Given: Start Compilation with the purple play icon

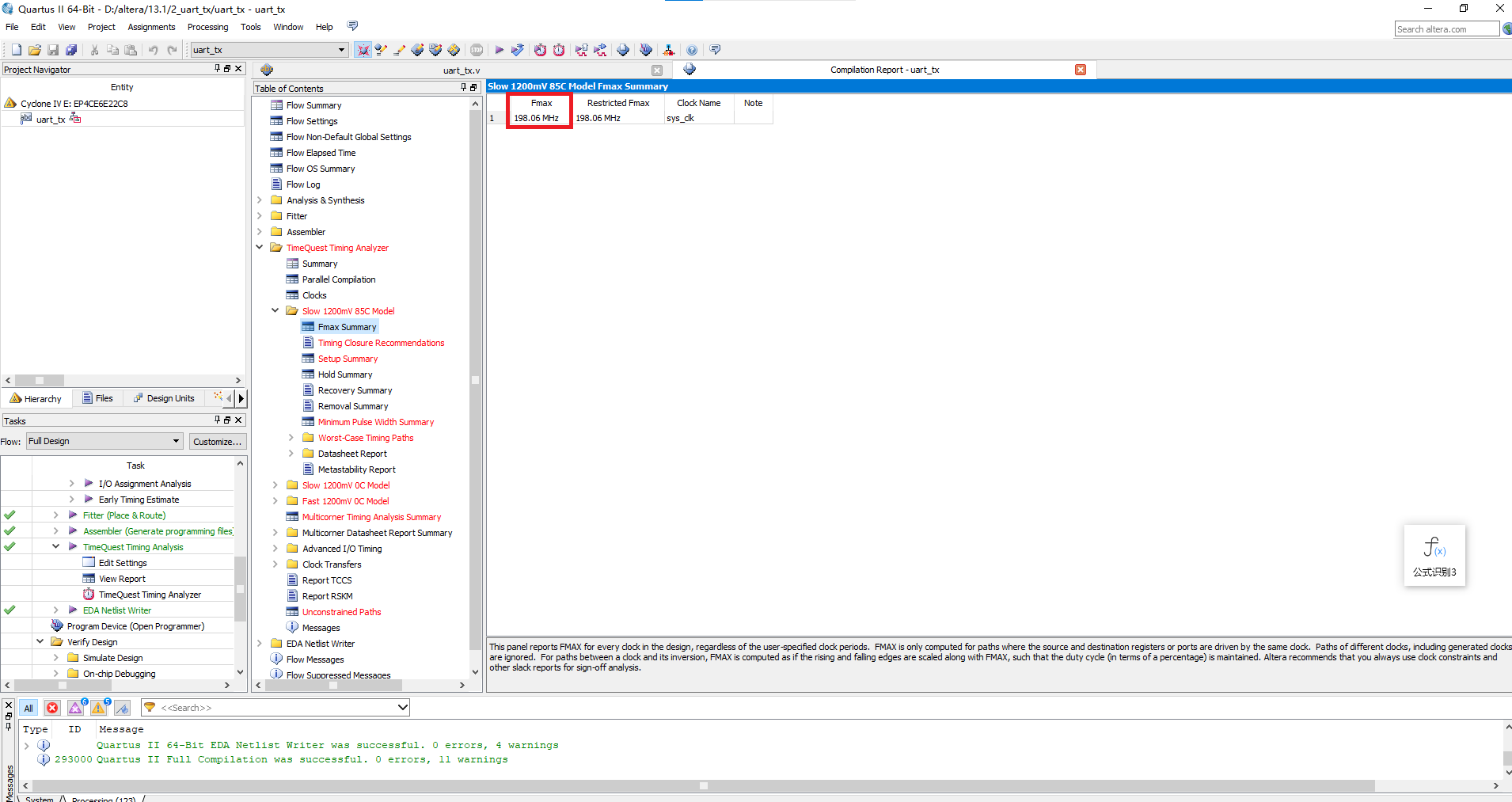Looking at the screenshot, I should (x=500, y=50).
